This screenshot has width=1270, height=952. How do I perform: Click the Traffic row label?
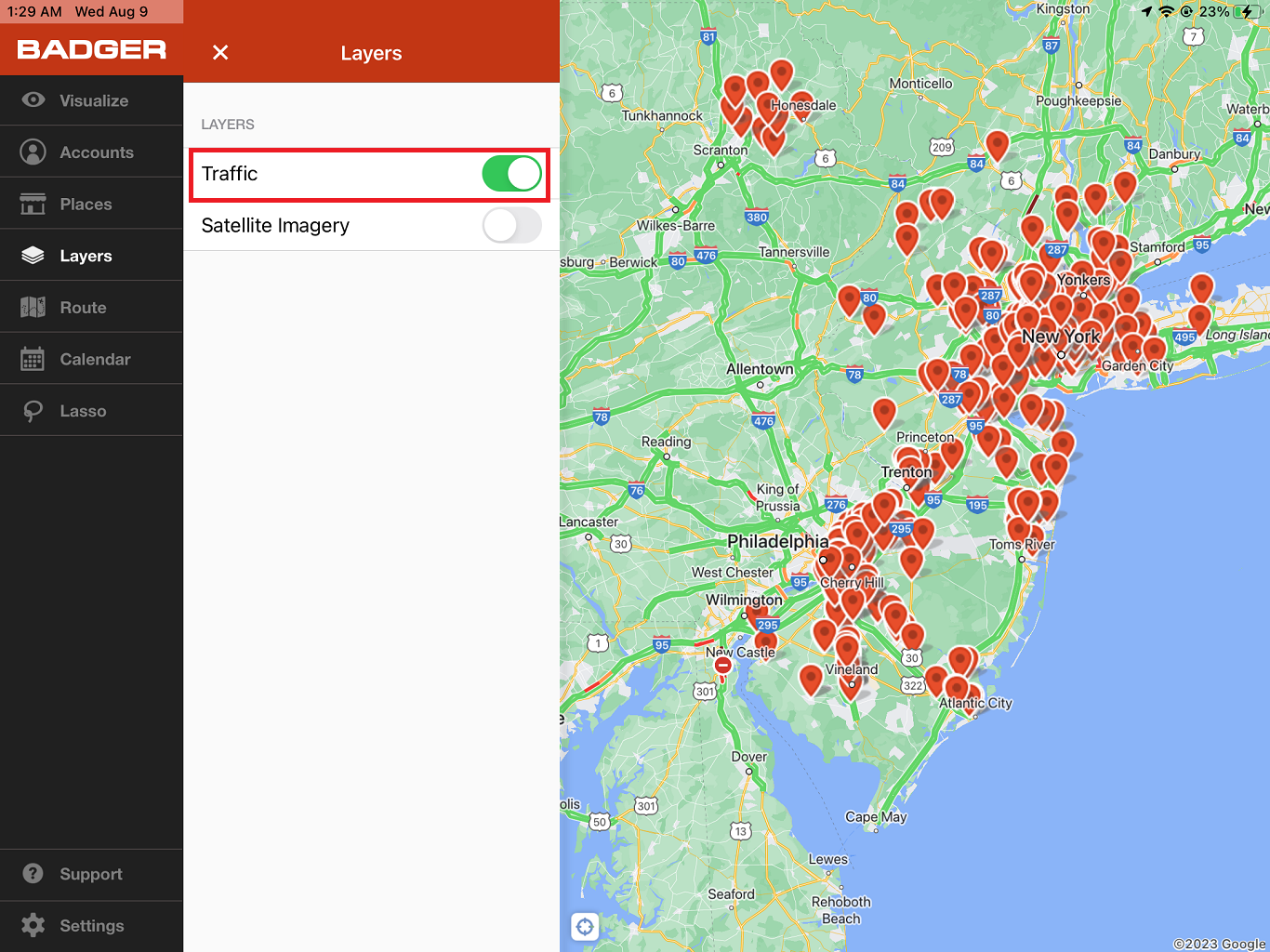[x=230, y=174]
